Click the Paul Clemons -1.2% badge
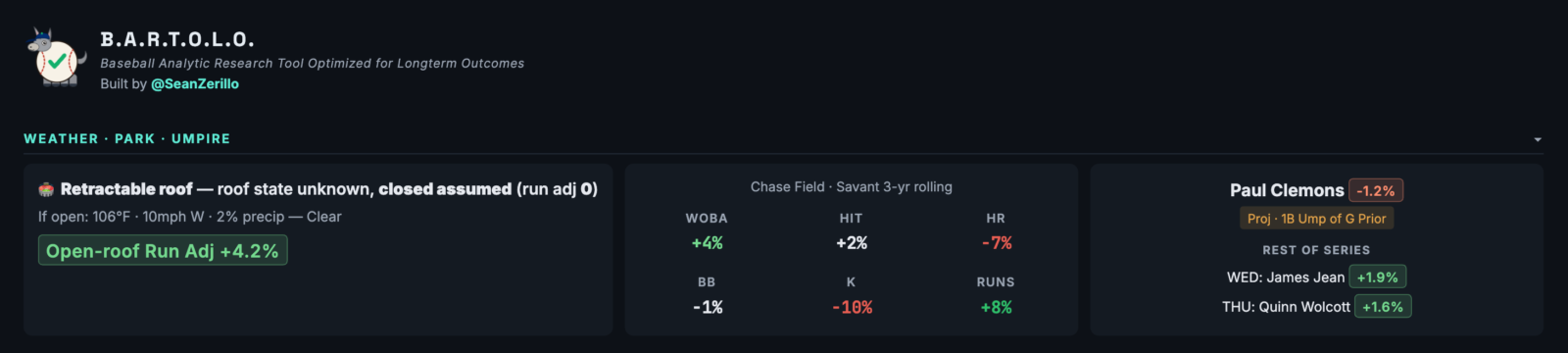 click(x=1376, y=190)
